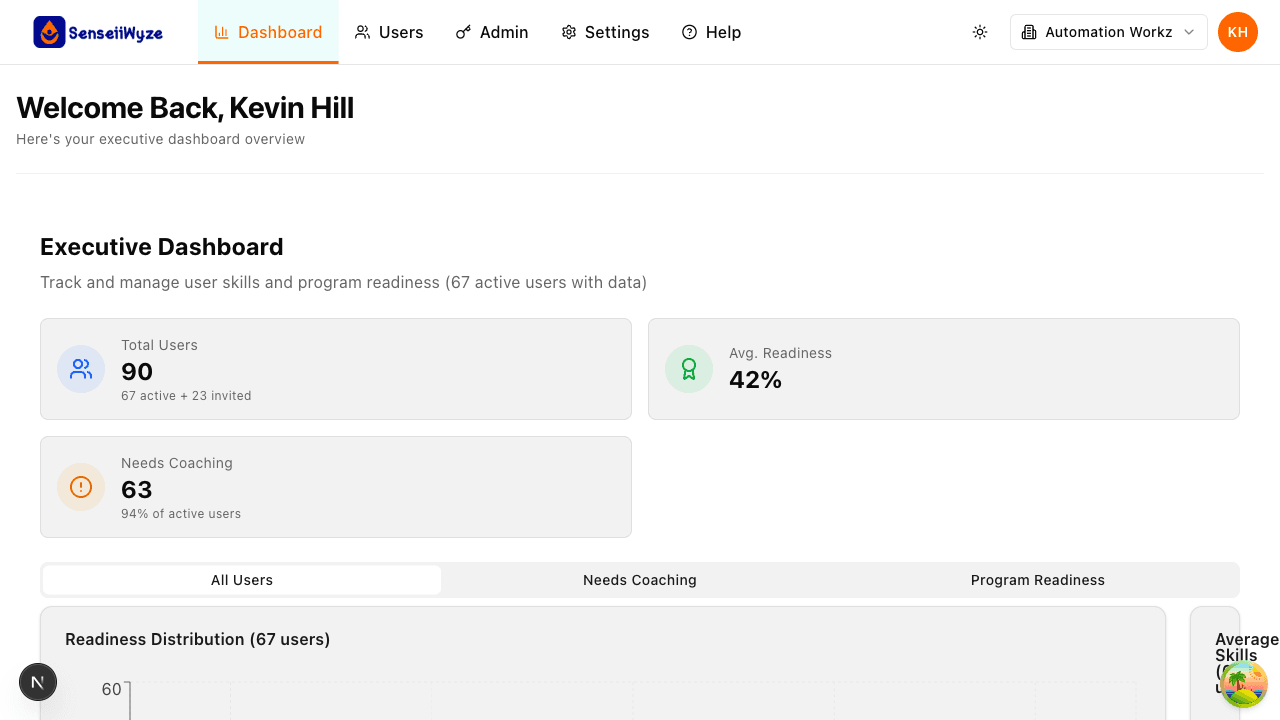1280x720 pixels.
Task: Switch to the Program Readiness tab
Action: (x=1037, y=580)
